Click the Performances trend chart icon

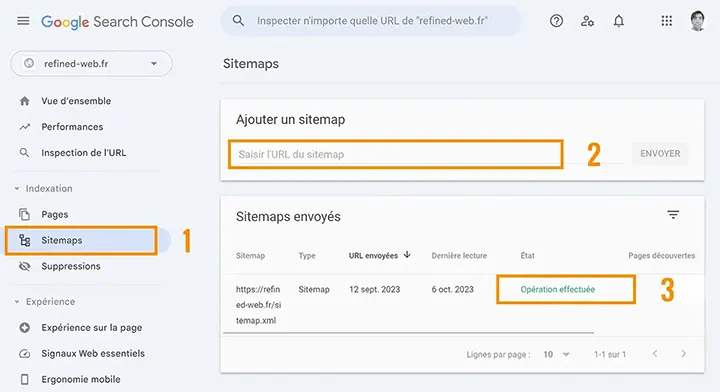25,127
